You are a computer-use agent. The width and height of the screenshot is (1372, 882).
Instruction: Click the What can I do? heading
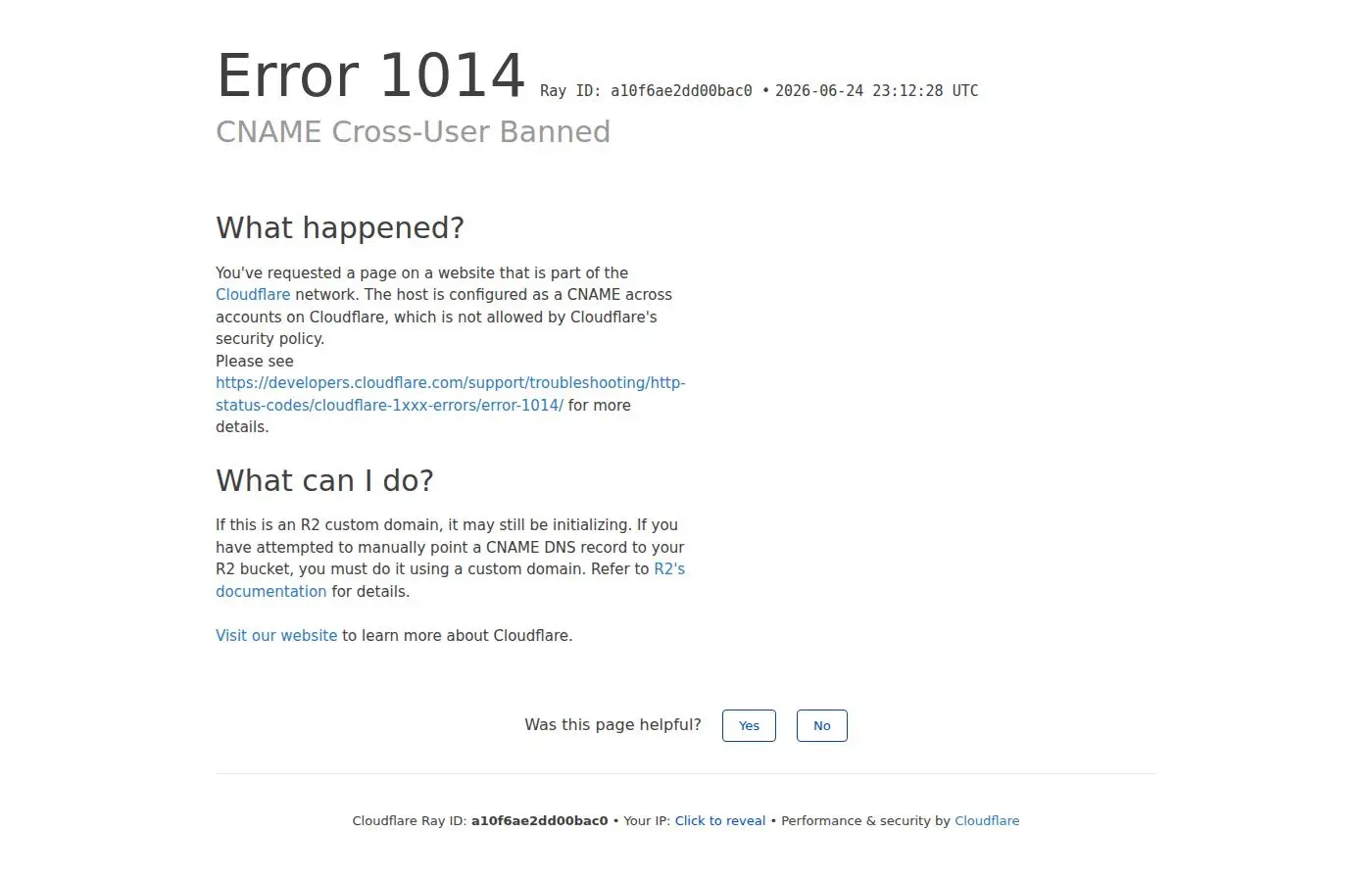click(324, 481)
